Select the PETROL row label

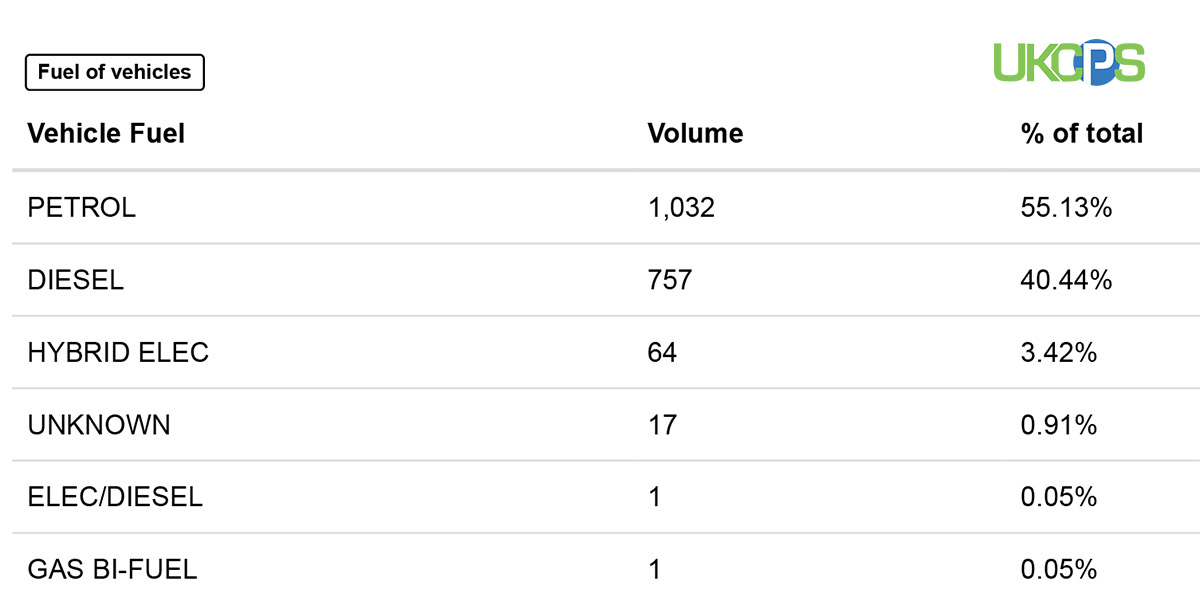(x=82, y=208)
